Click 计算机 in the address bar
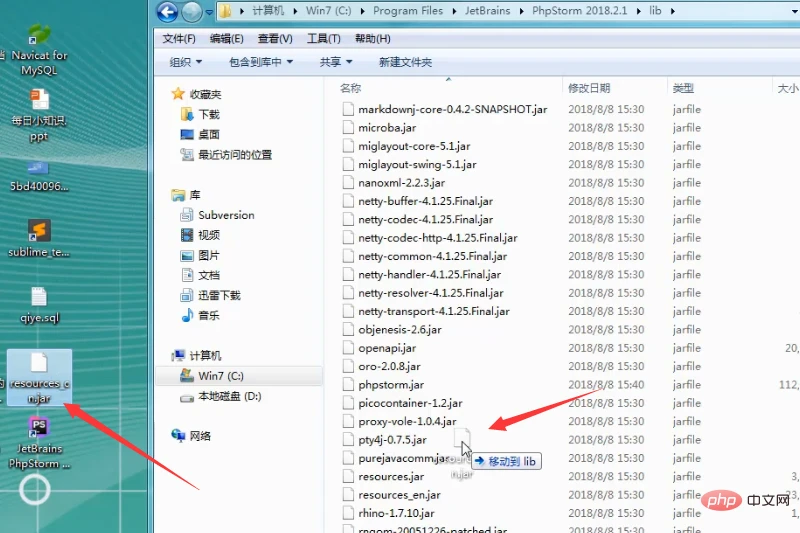 268,11
